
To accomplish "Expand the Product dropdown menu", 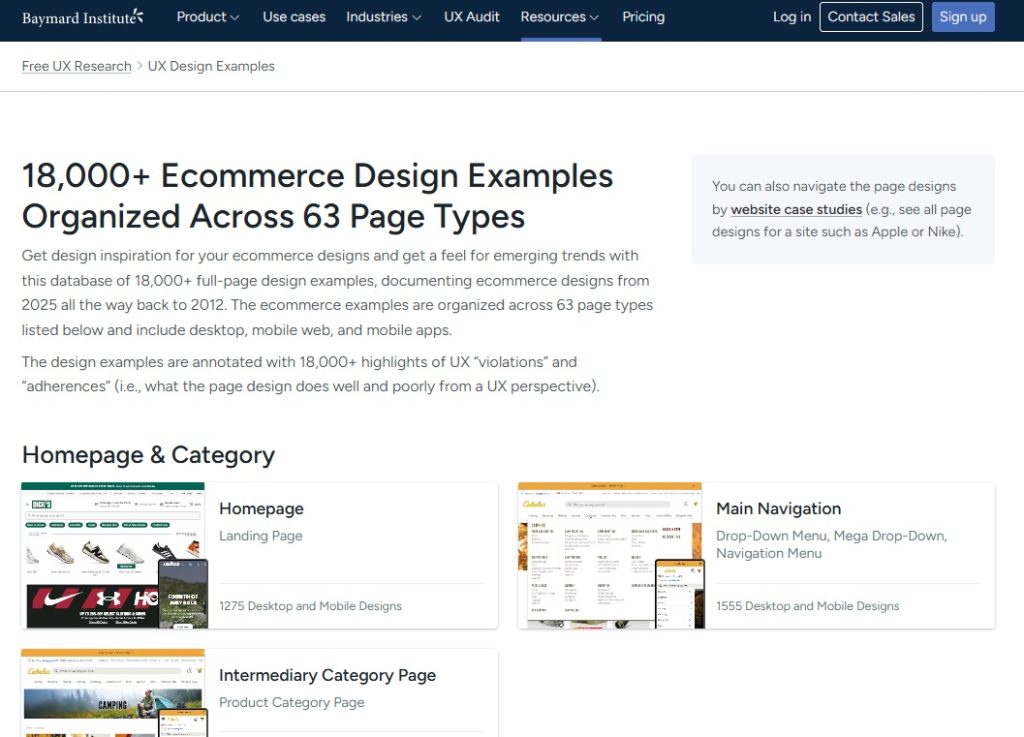I will [207, 17].
